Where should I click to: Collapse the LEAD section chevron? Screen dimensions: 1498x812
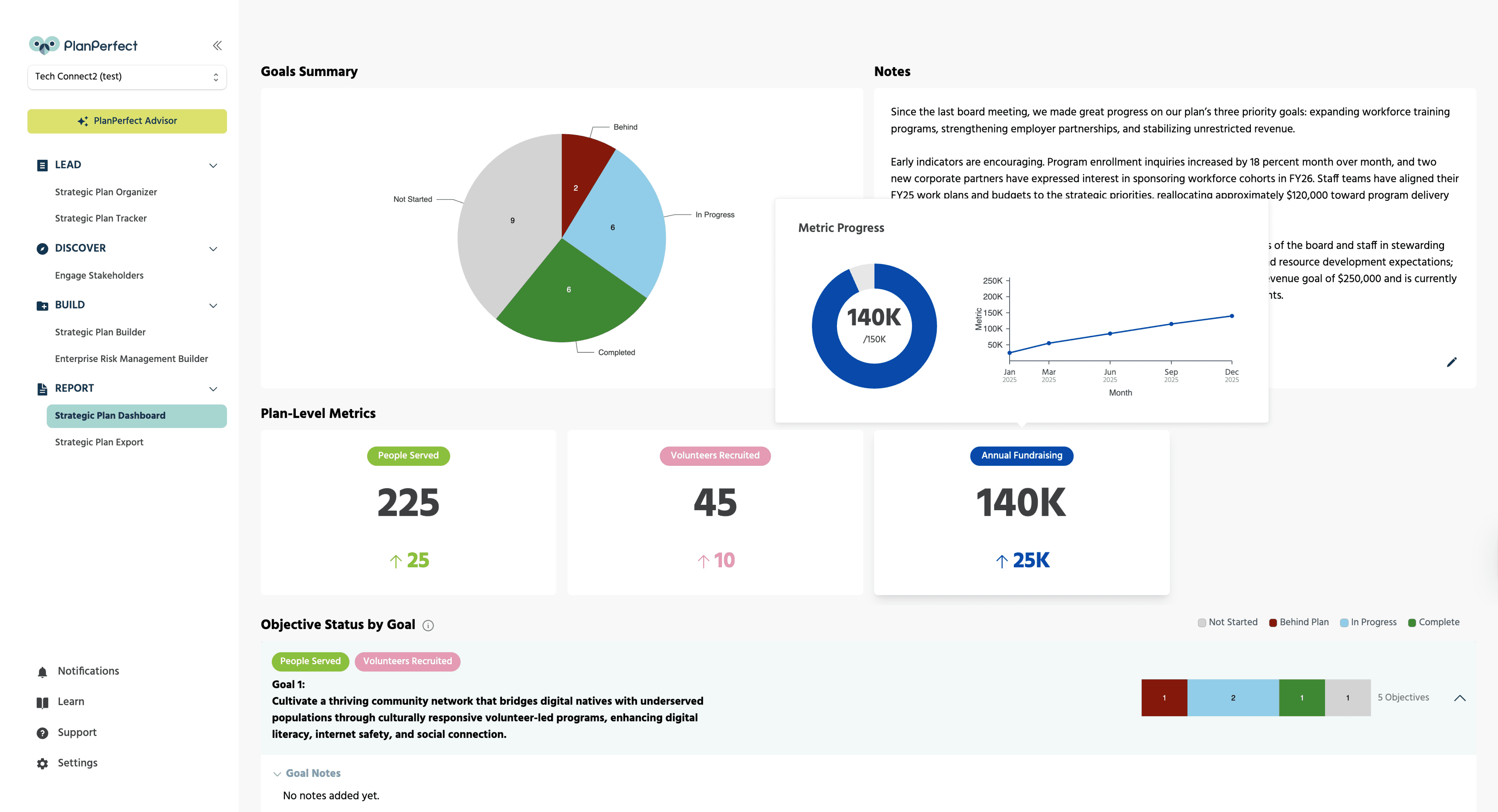(x=213, y=166)
